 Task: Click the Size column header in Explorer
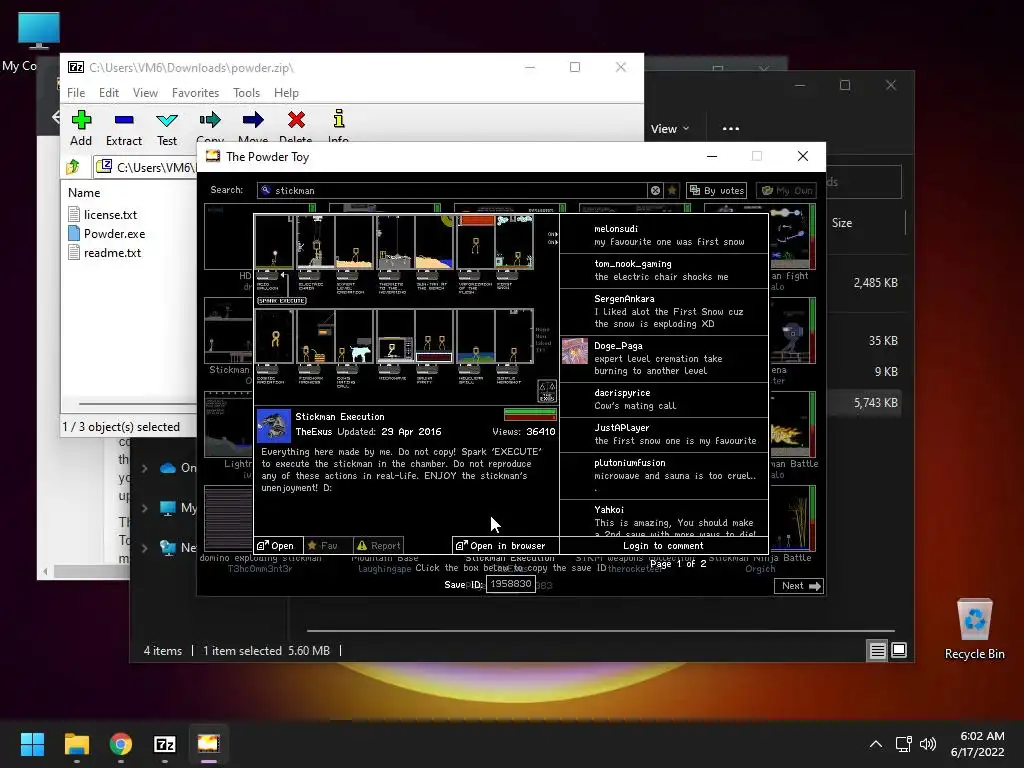pos(842,223)
